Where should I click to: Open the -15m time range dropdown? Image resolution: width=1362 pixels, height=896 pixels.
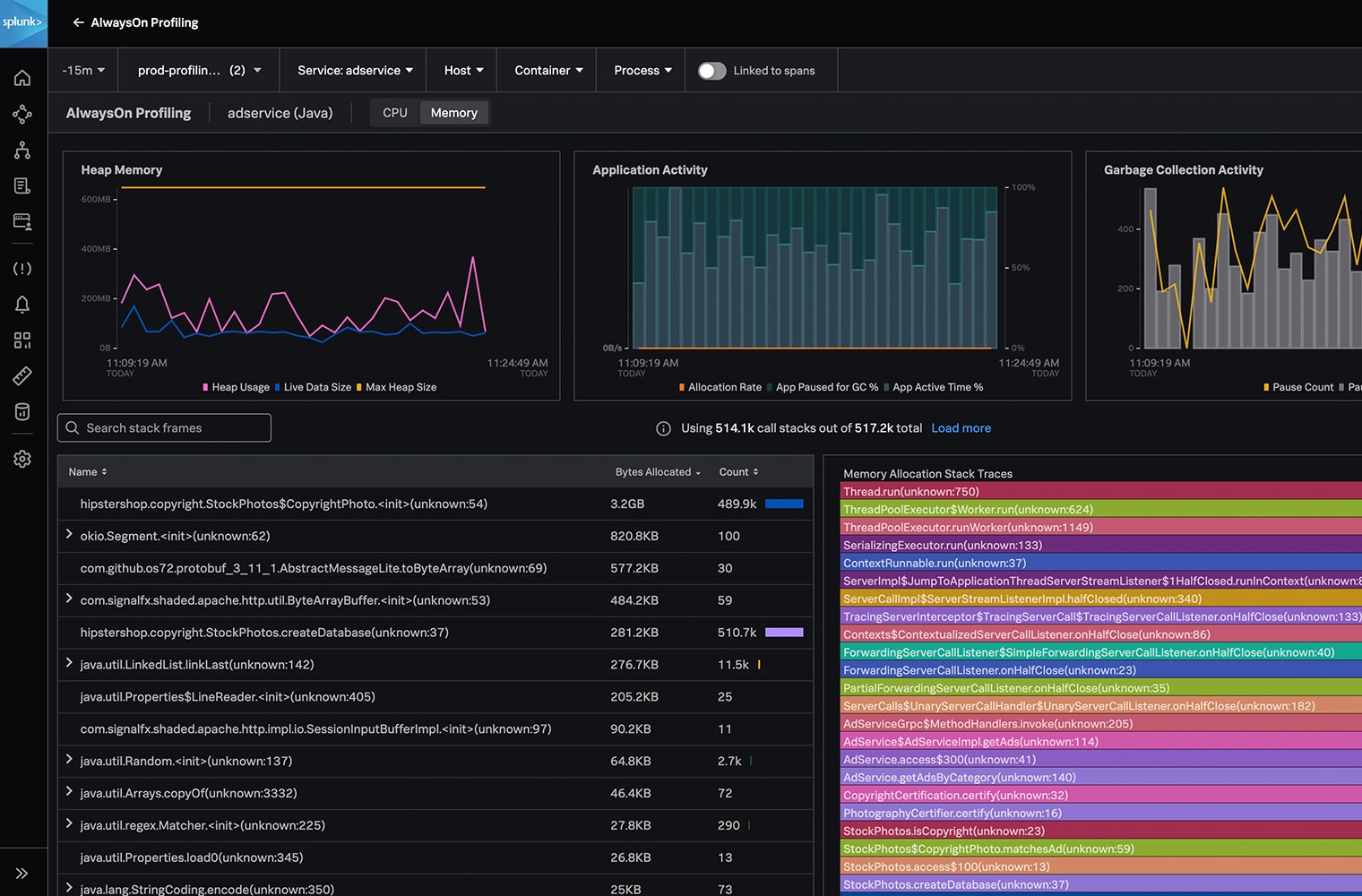tap(83, 70)
